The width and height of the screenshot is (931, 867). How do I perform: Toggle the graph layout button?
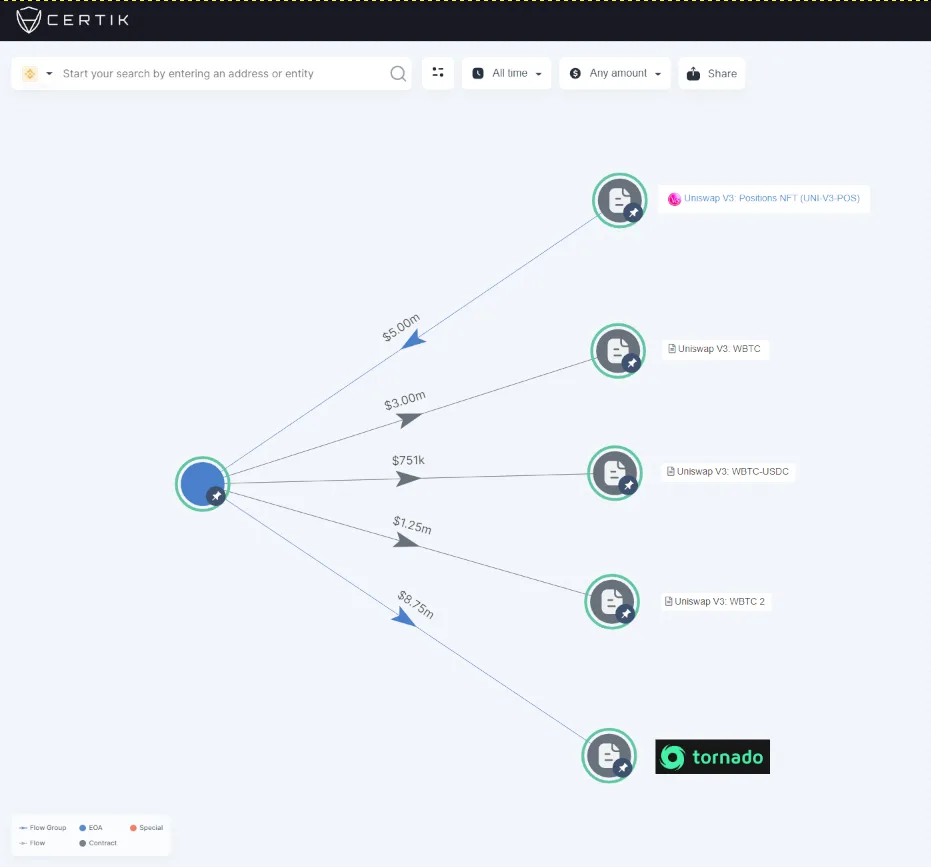click(438, 72)
